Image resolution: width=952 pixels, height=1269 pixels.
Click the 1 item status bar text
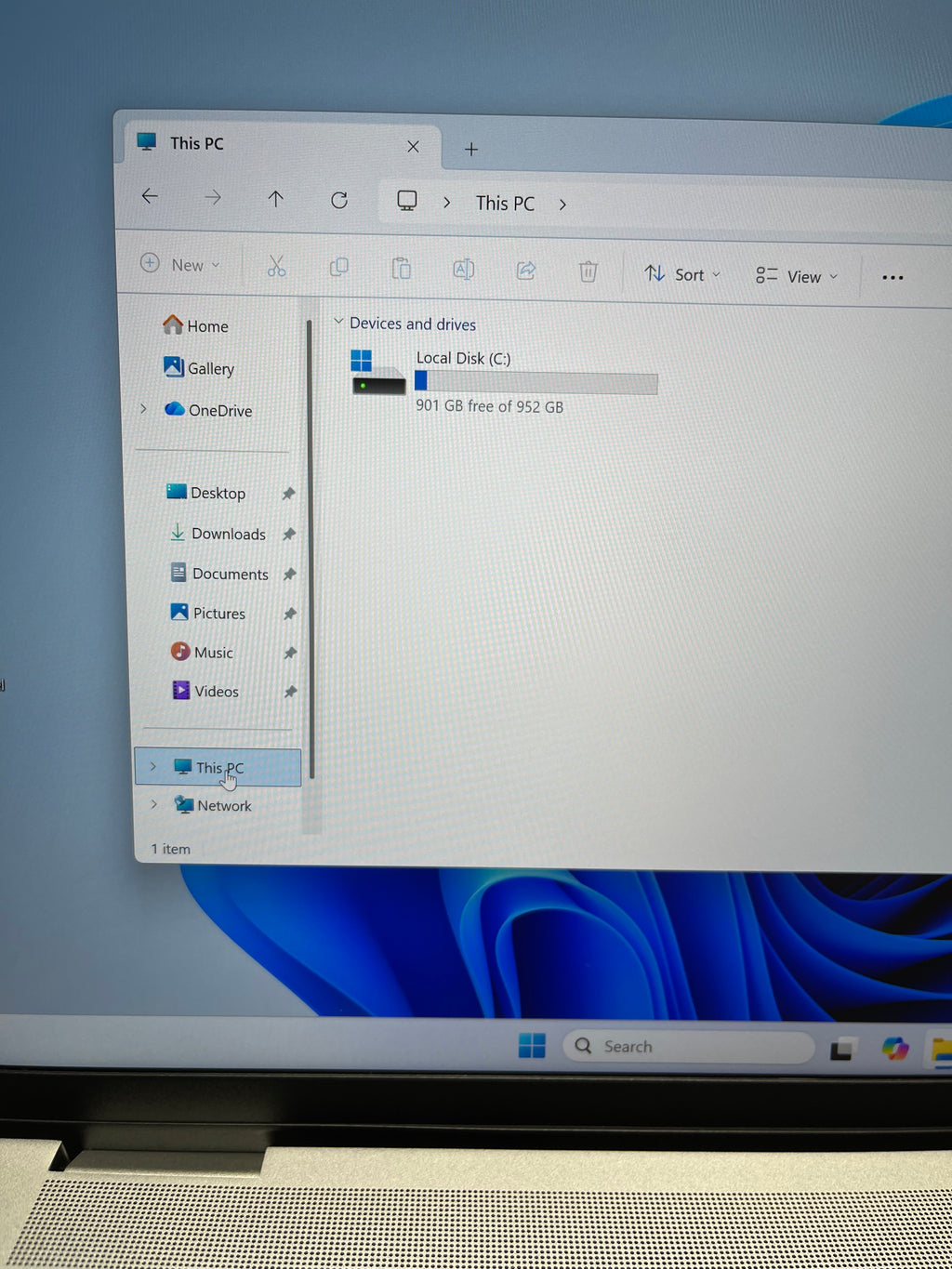(x=171, y=849)
